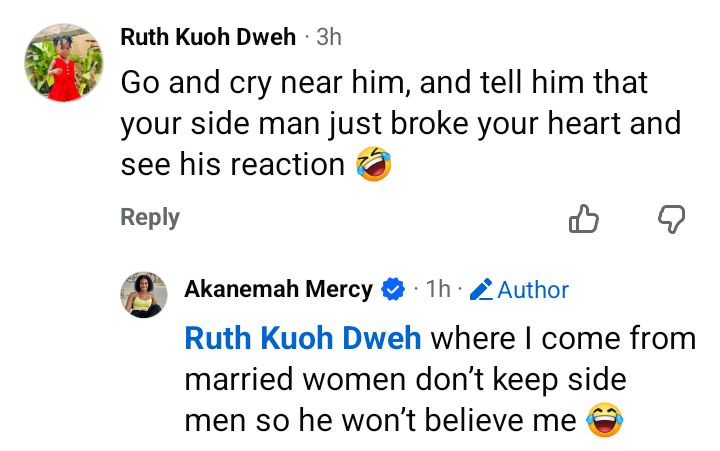Click the Author label
The height and width of the screenshot is (451, 720).
coord(533,290)
